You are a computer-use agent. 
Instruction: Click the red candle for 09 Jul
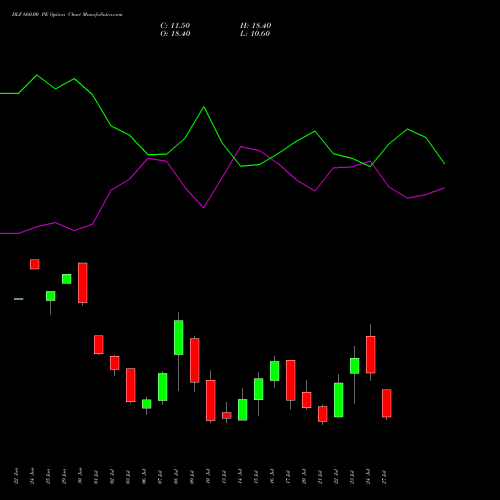[195, 360]
